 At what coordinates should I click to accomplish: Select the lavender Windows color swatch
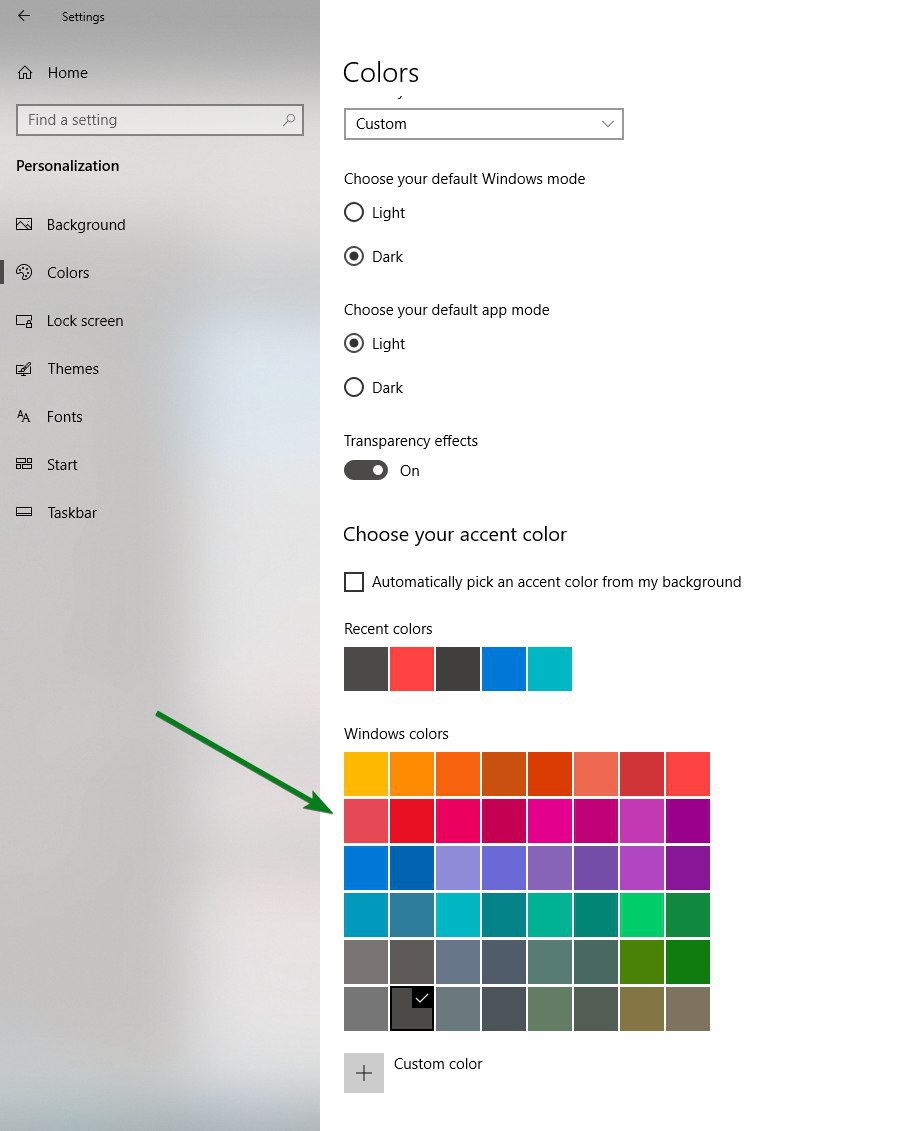point(457,868)
